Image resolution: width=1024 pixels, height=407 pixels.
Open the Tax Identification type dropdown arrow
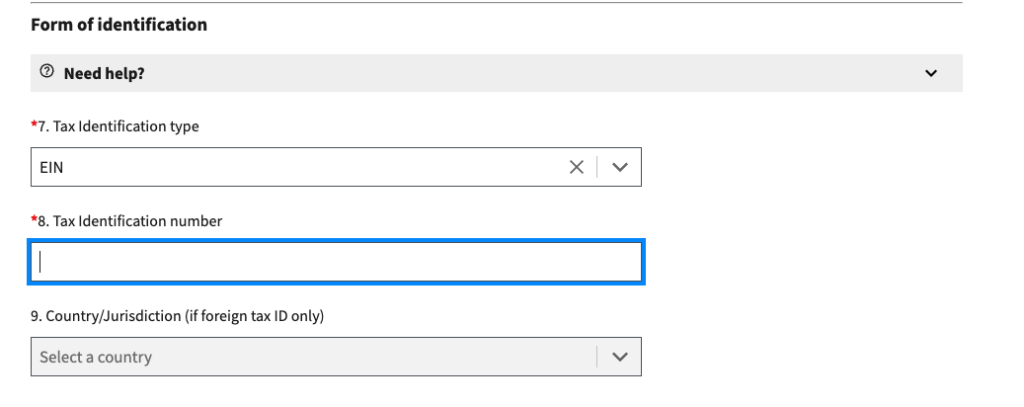tap(618, 167)
